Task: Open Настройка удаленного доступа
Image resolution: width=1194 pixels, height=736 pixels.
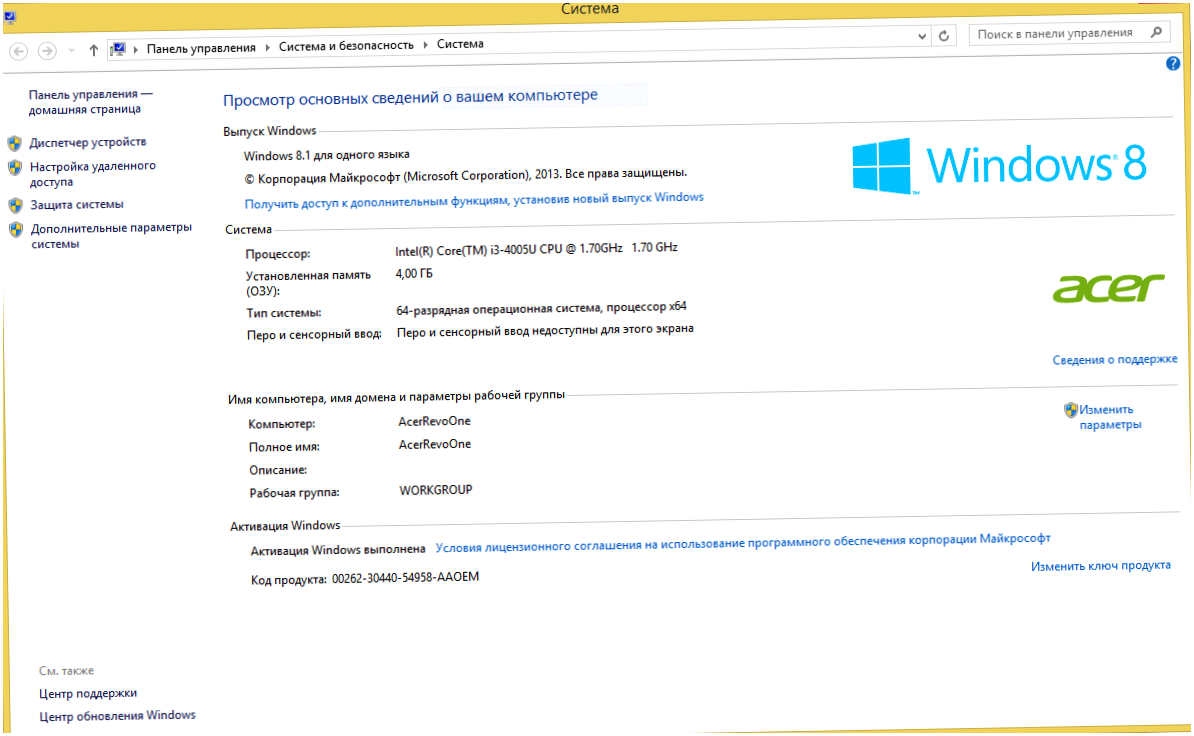Action: click(x=92, y=174)
